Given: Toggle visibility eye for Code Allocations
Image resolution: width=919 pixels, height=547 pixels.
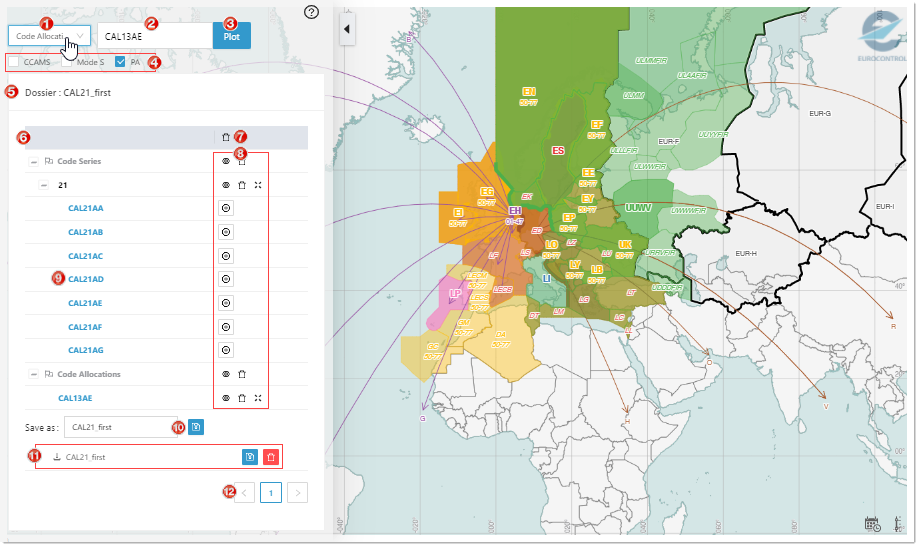Looking at the screenshot, I should point(226,374).
